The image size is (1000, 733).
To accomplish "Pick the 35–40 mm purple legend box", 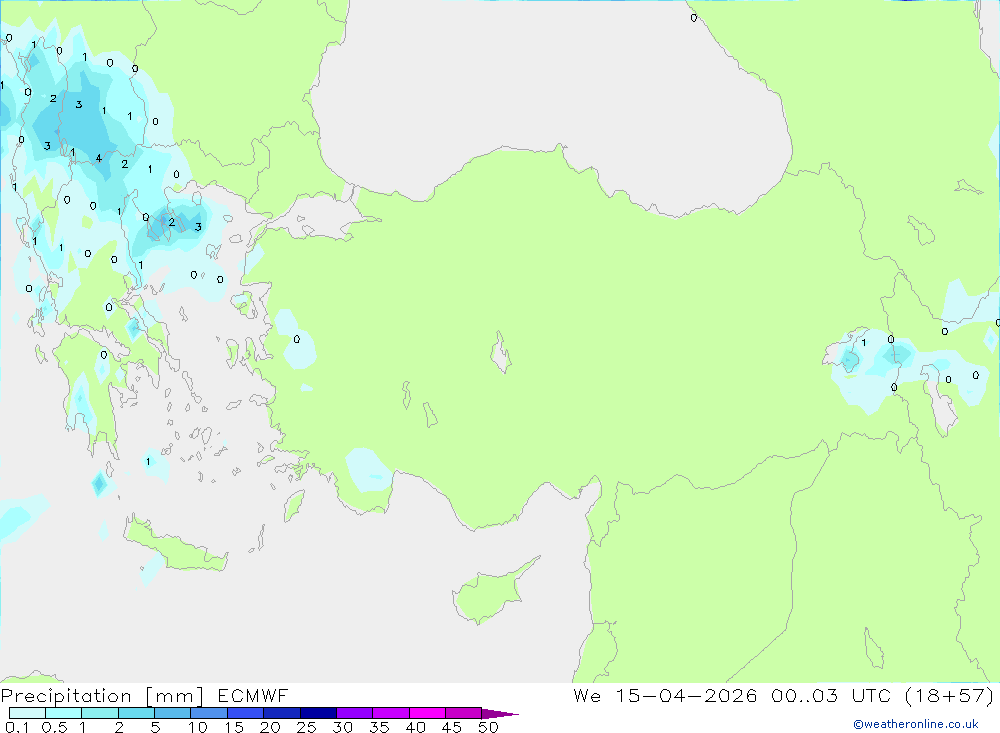I will point(390,713).
